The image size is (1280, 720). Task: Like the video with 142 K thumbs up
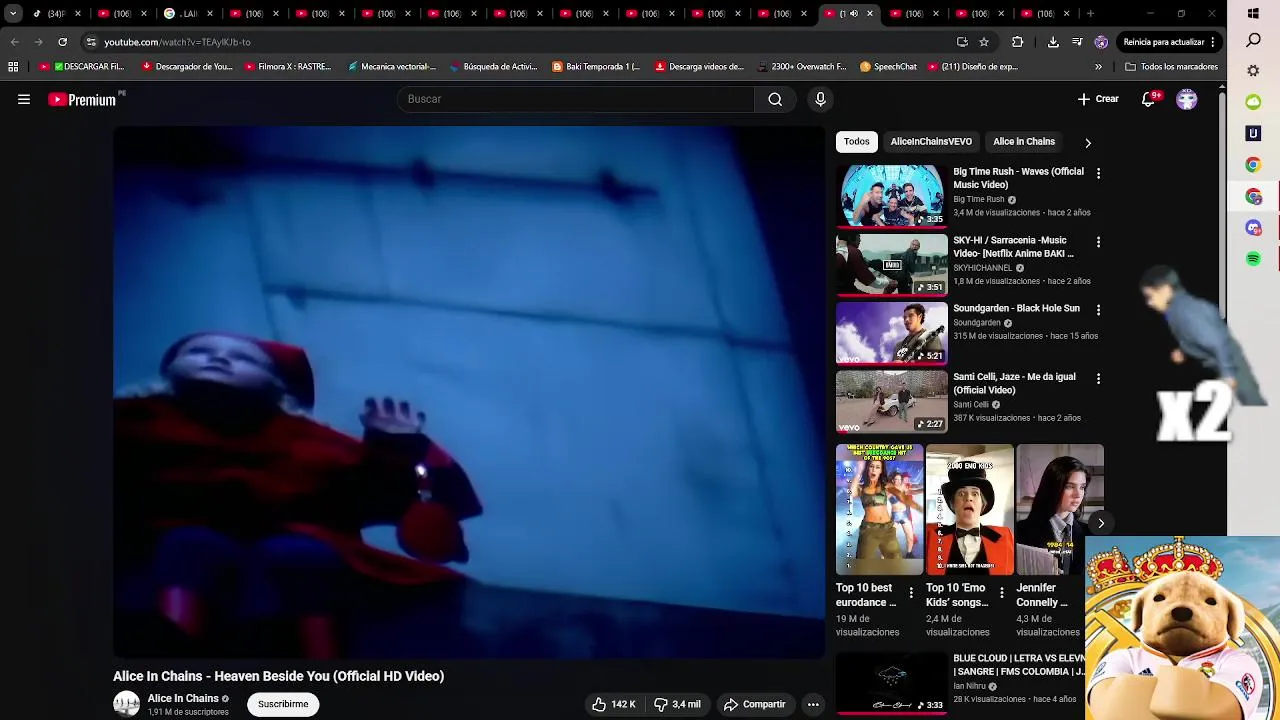pyautogui.click(x=613, y=704)
